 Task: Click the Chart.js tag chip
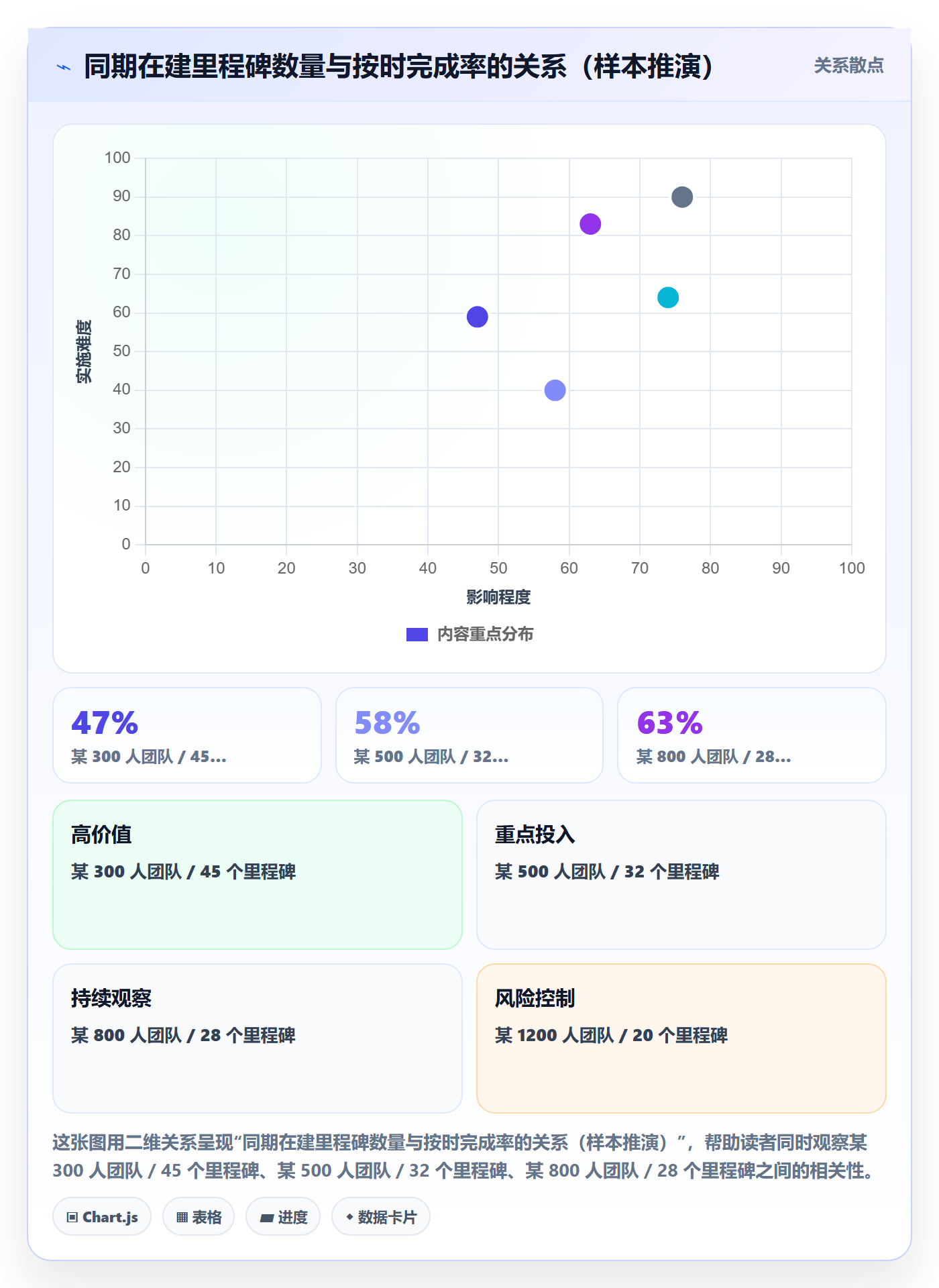102,1216
